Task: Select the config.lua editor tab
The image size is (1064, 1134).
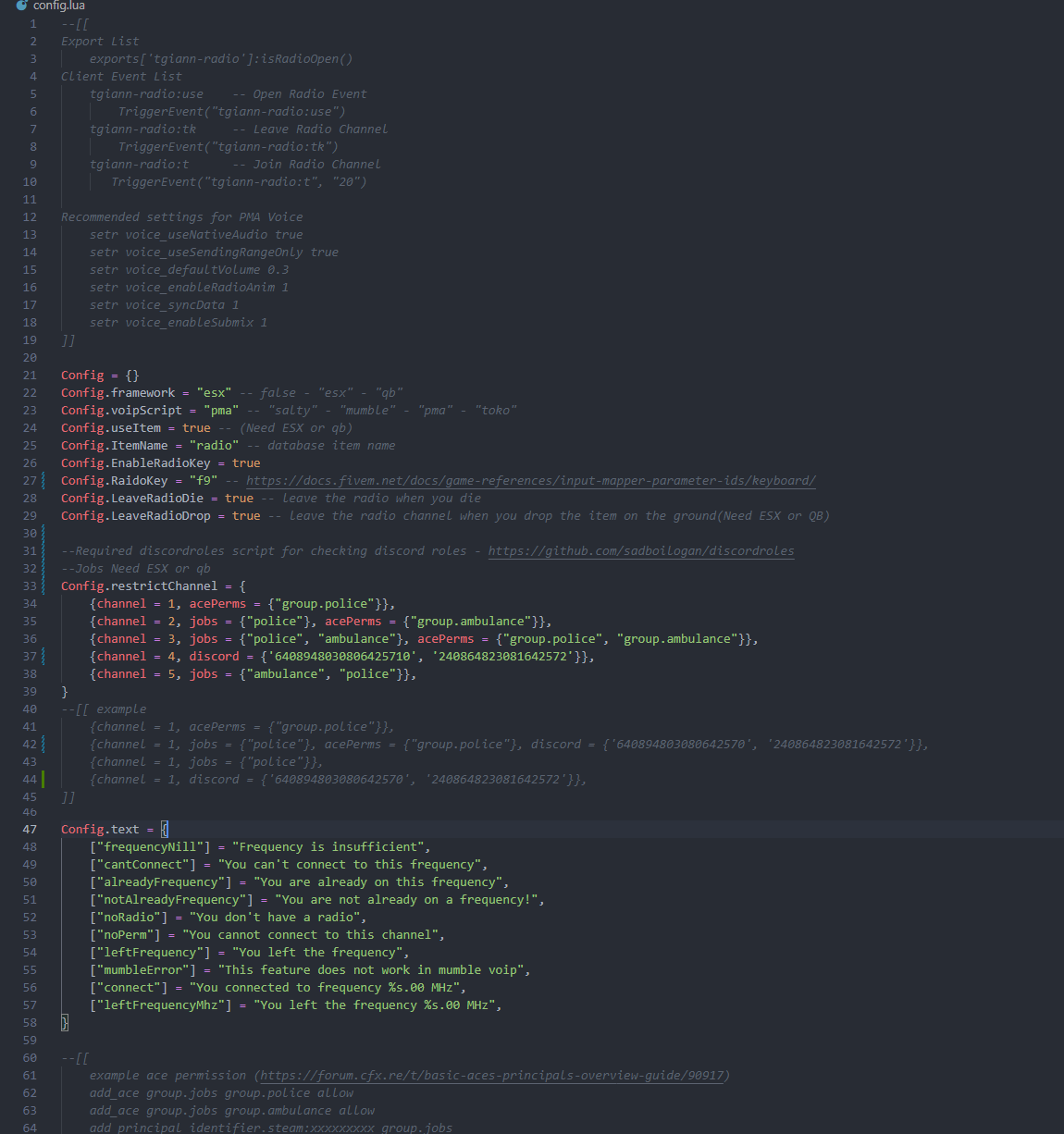Action: pyautogui.click(x=58, y=6)
